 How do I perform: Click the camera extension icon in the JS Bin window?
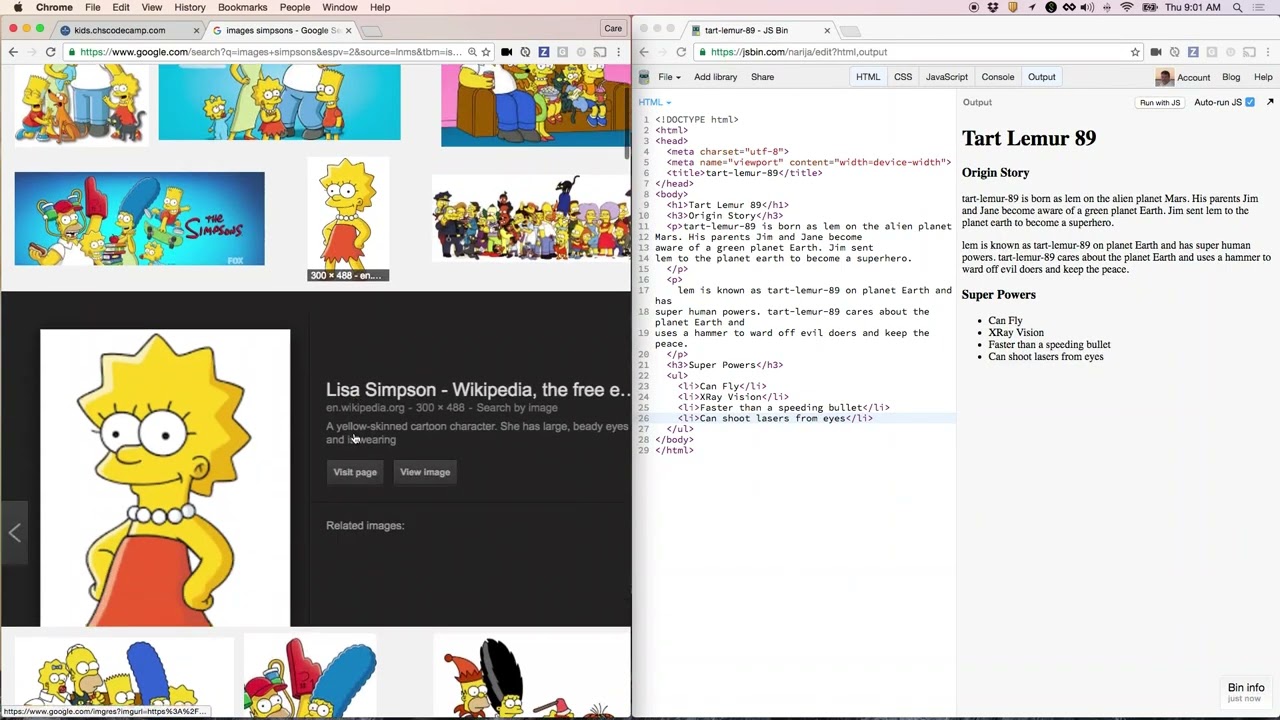point(1156,52)
